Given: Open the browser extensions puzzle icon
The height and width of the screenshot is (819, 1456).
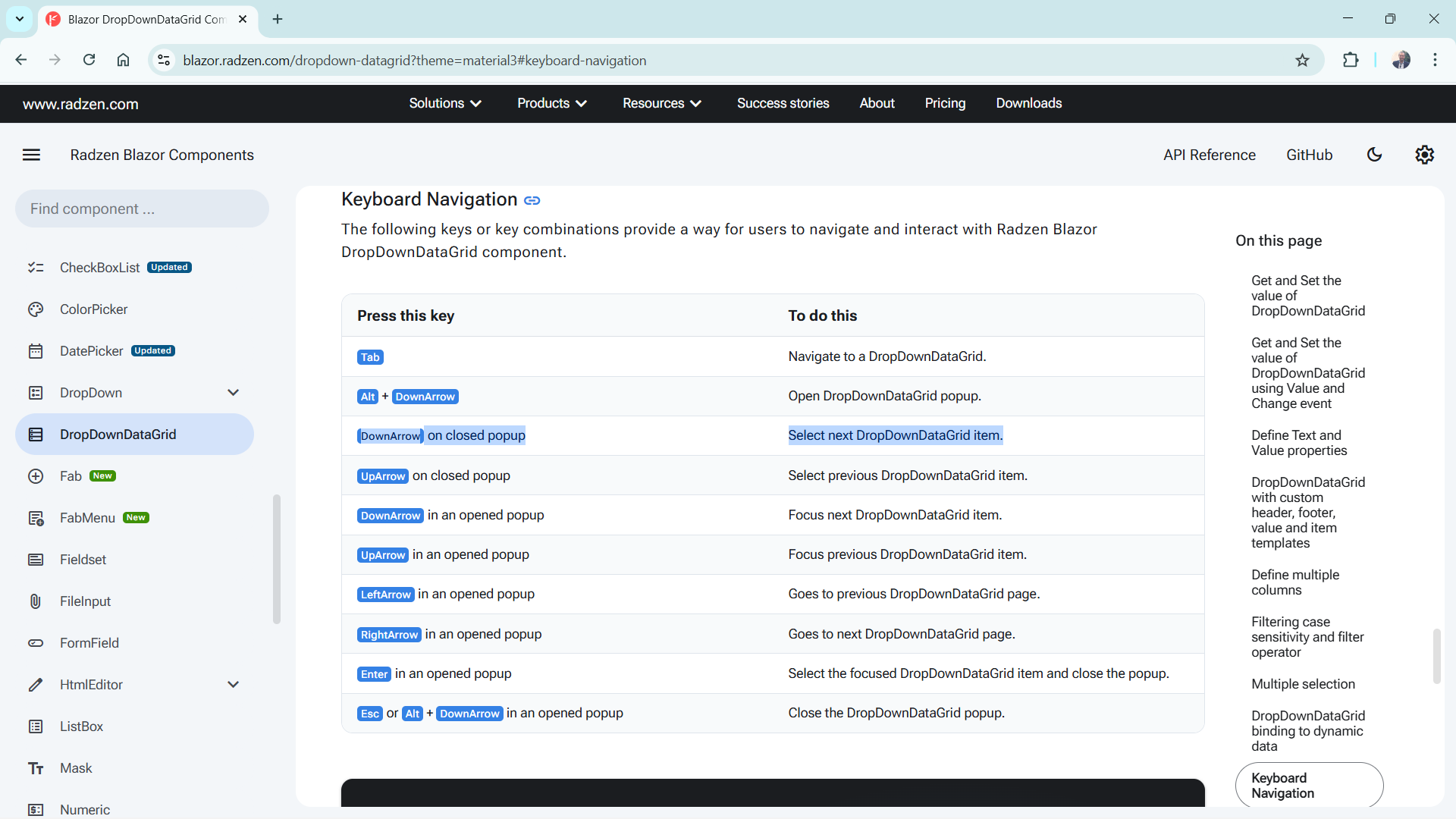Looking at the screenshot, I should (1351, 61).
